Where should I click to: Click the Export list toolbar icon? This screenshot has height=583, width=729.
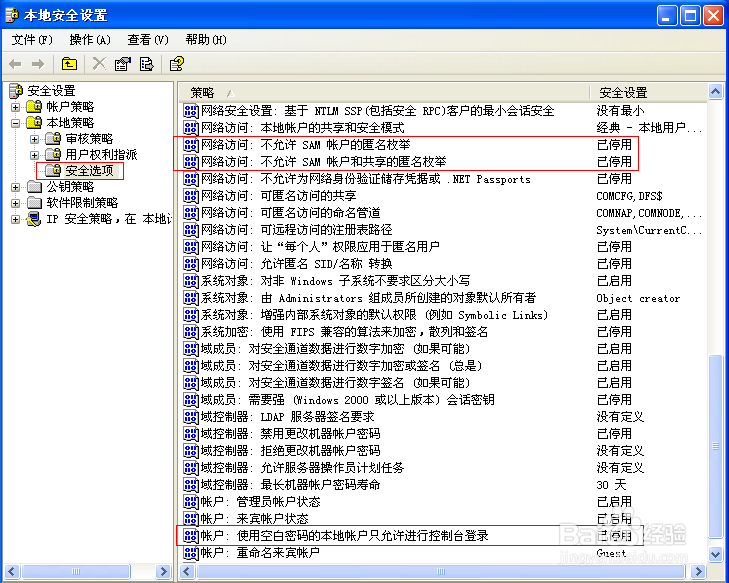[x=146, y=64]
